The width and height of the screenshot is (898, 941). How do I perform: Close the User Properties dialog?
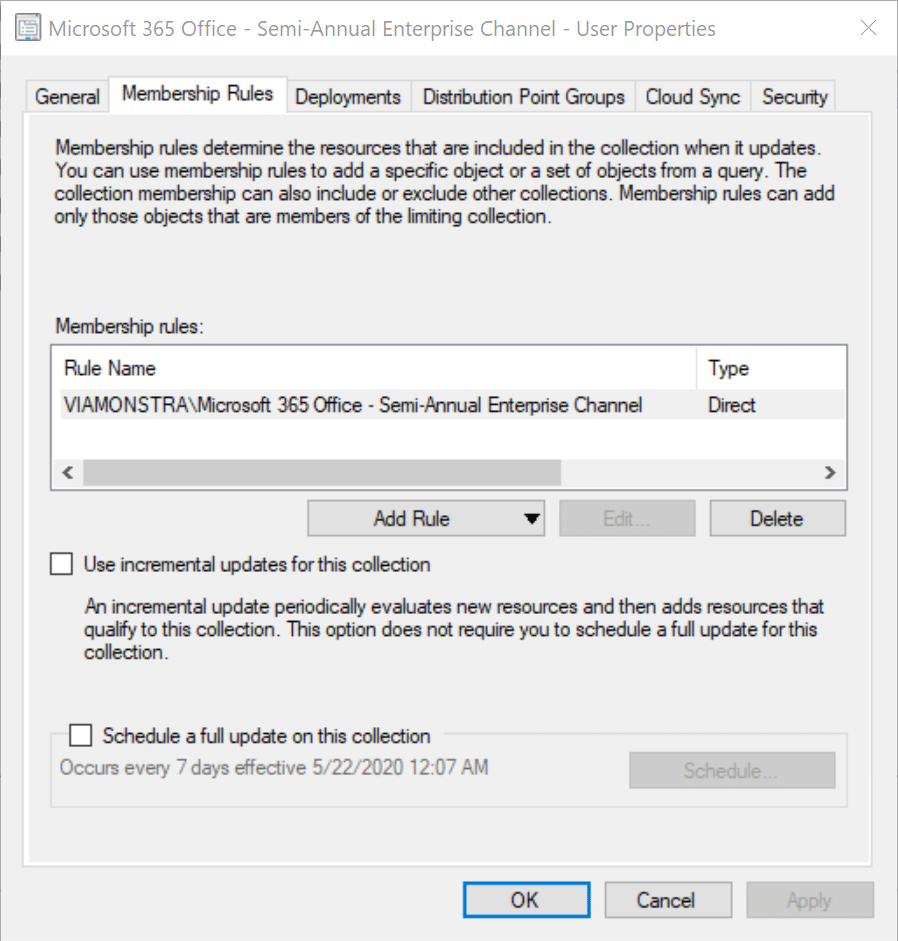click(867, 29)
